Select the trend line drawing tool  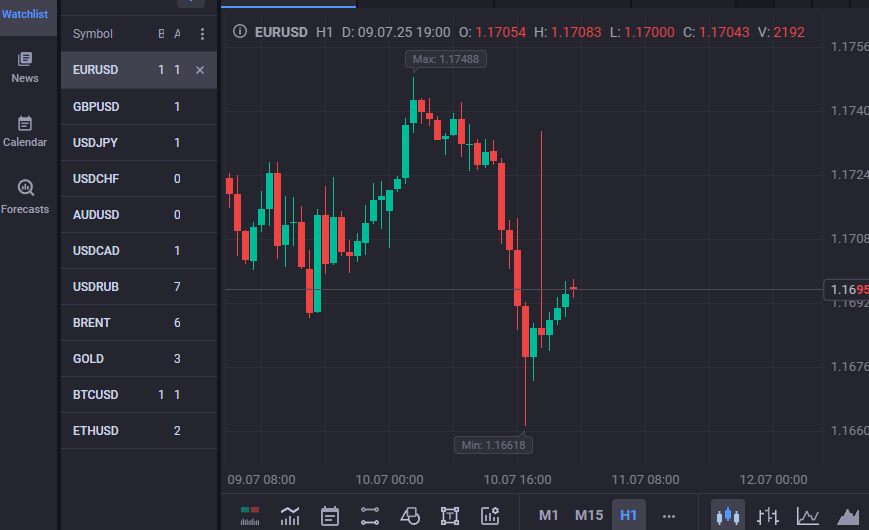pyautogui.click(x=370, y=516)
